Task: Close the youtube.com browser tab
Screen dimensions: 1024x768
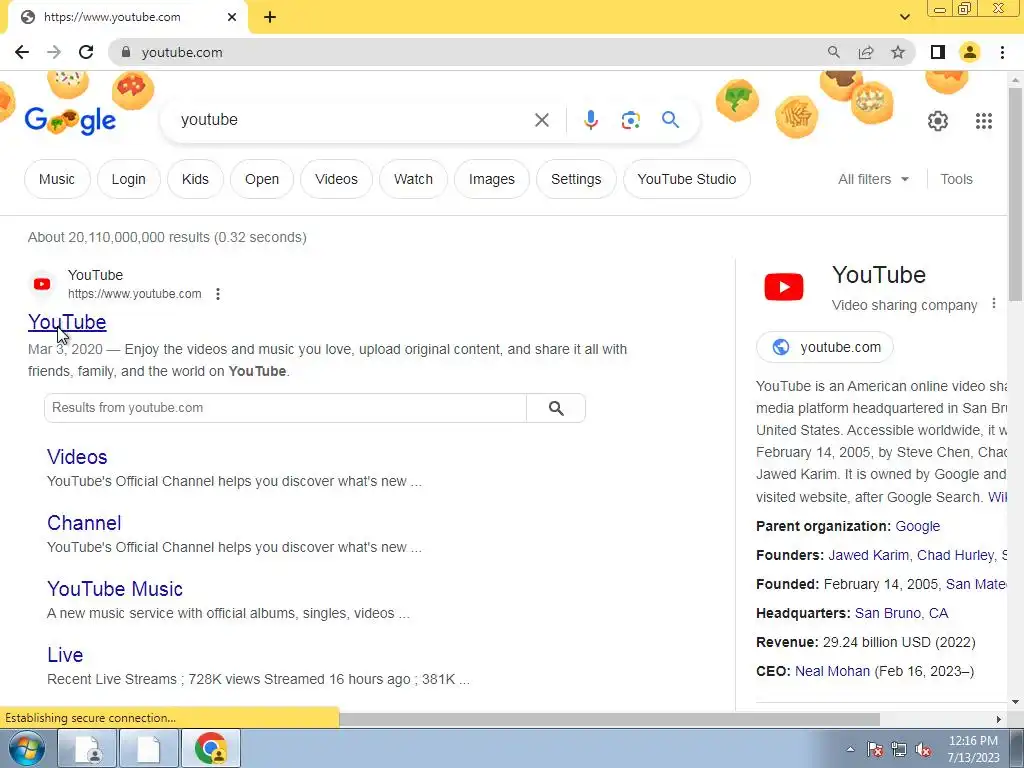Action: click(x=232, y=17)
